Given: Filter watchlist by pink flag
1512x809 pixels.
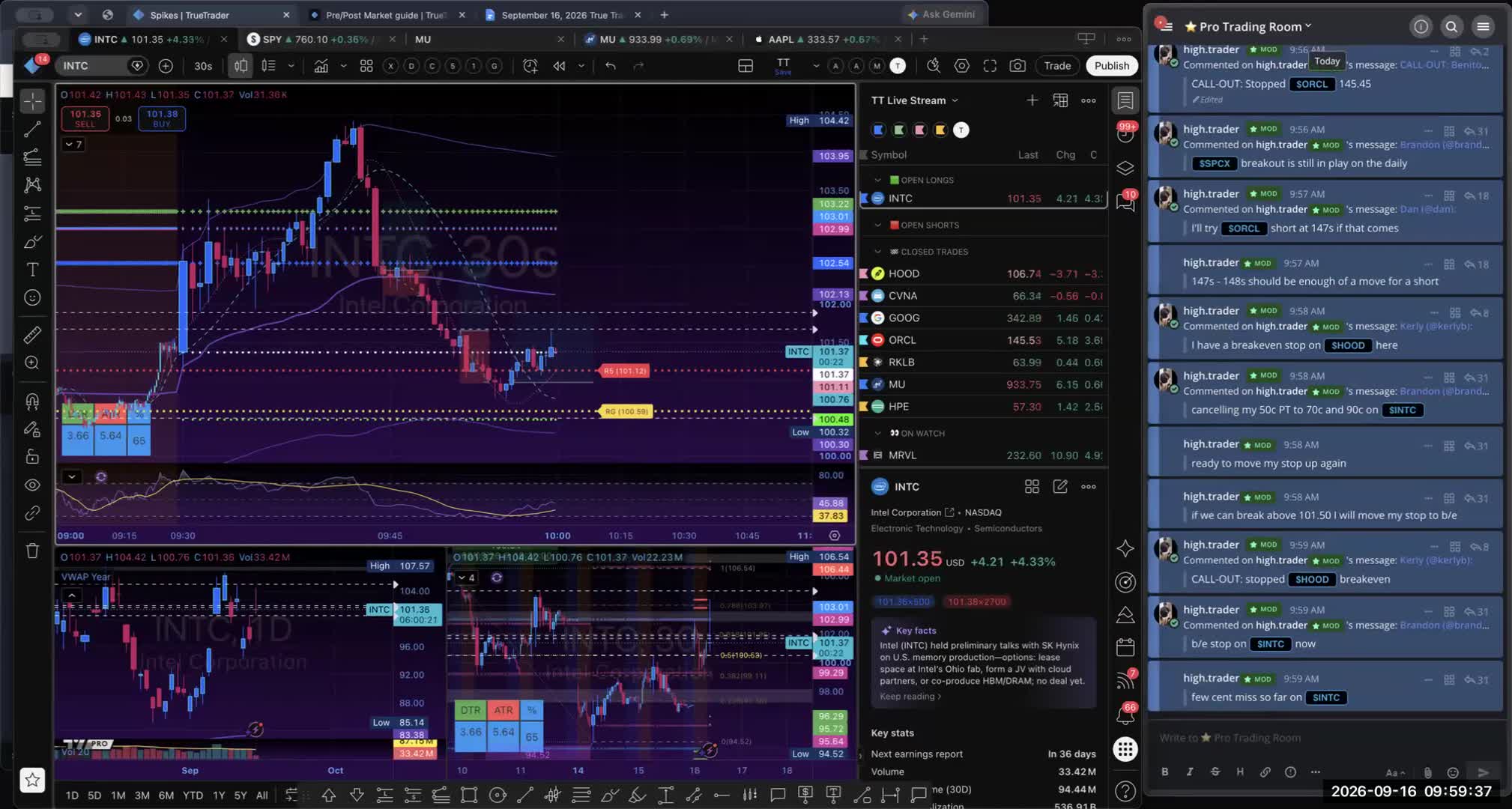Looking at the screenshot, I should [919, 130].
